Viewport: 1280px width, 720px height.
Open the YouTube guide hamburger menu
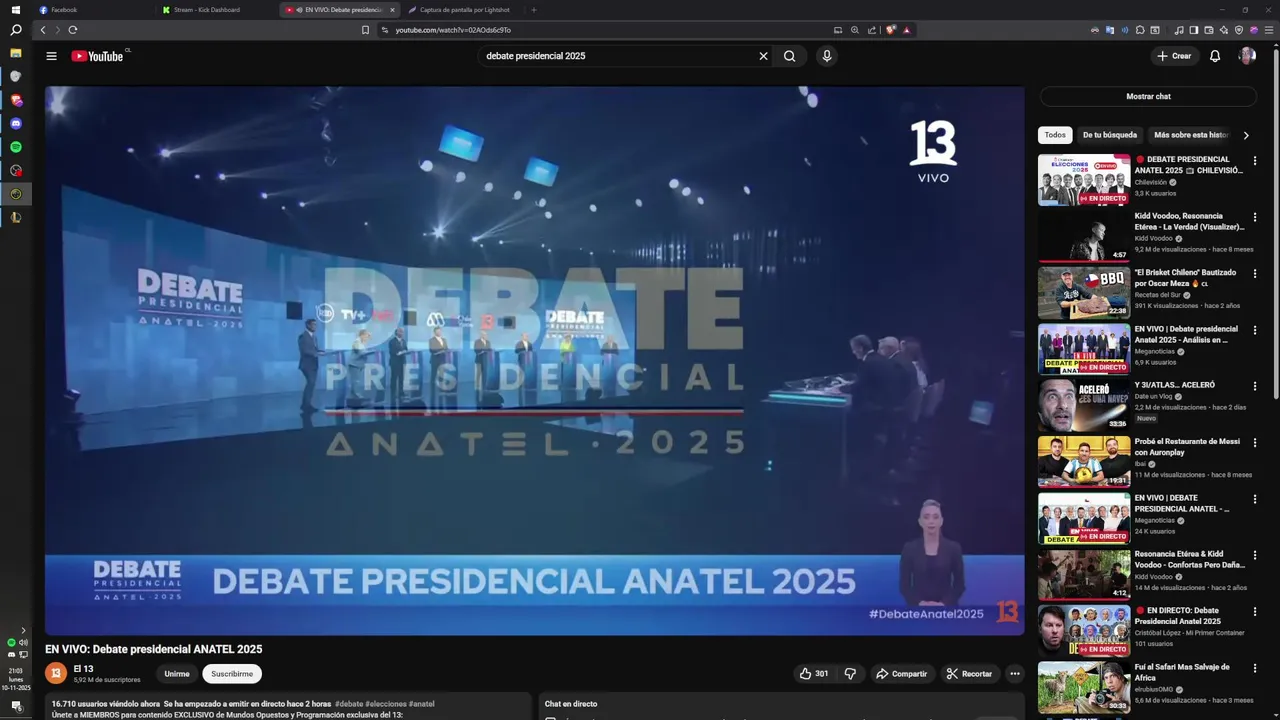(x=51, y=56)
